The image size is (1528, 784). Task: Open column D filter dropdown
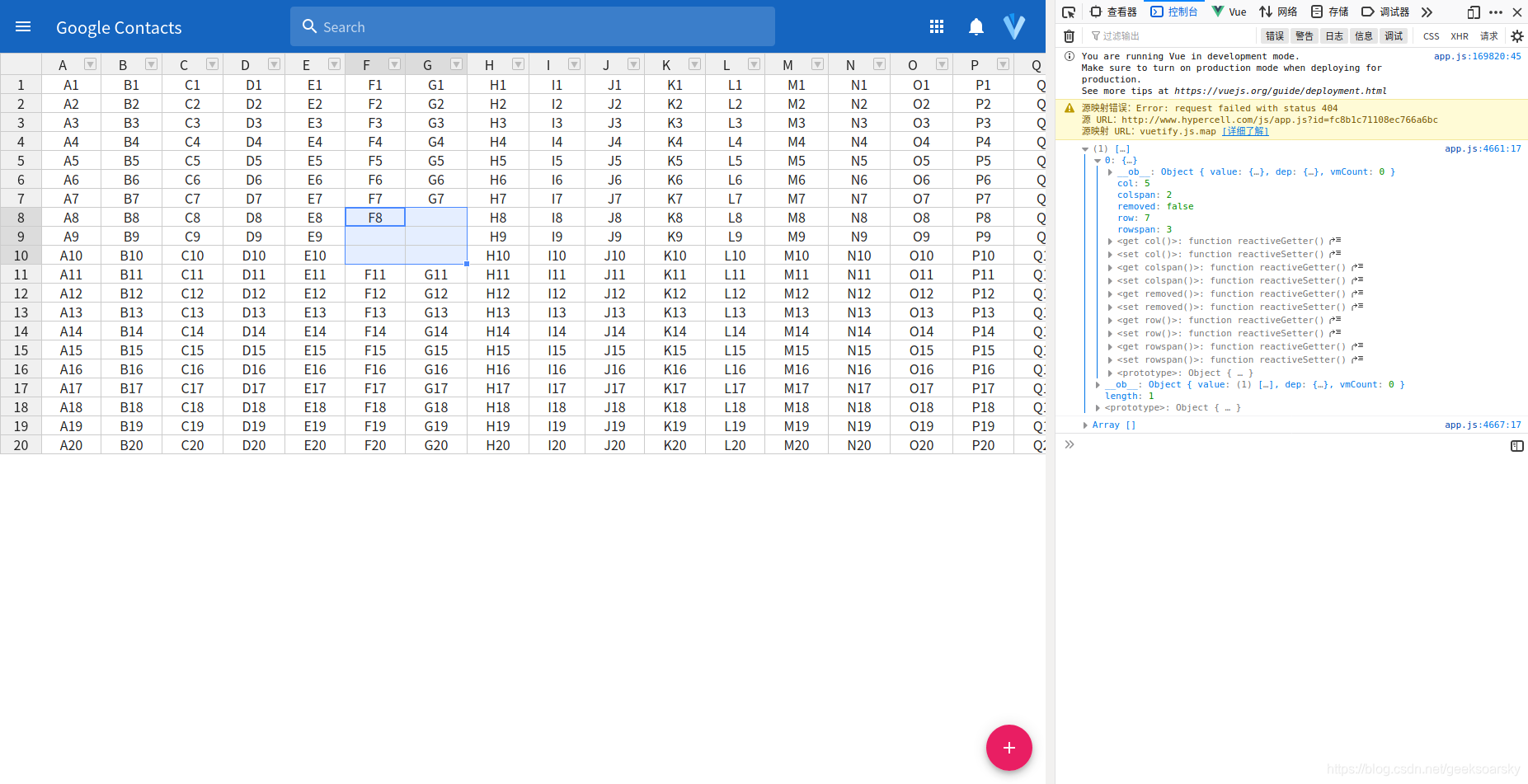274,64
